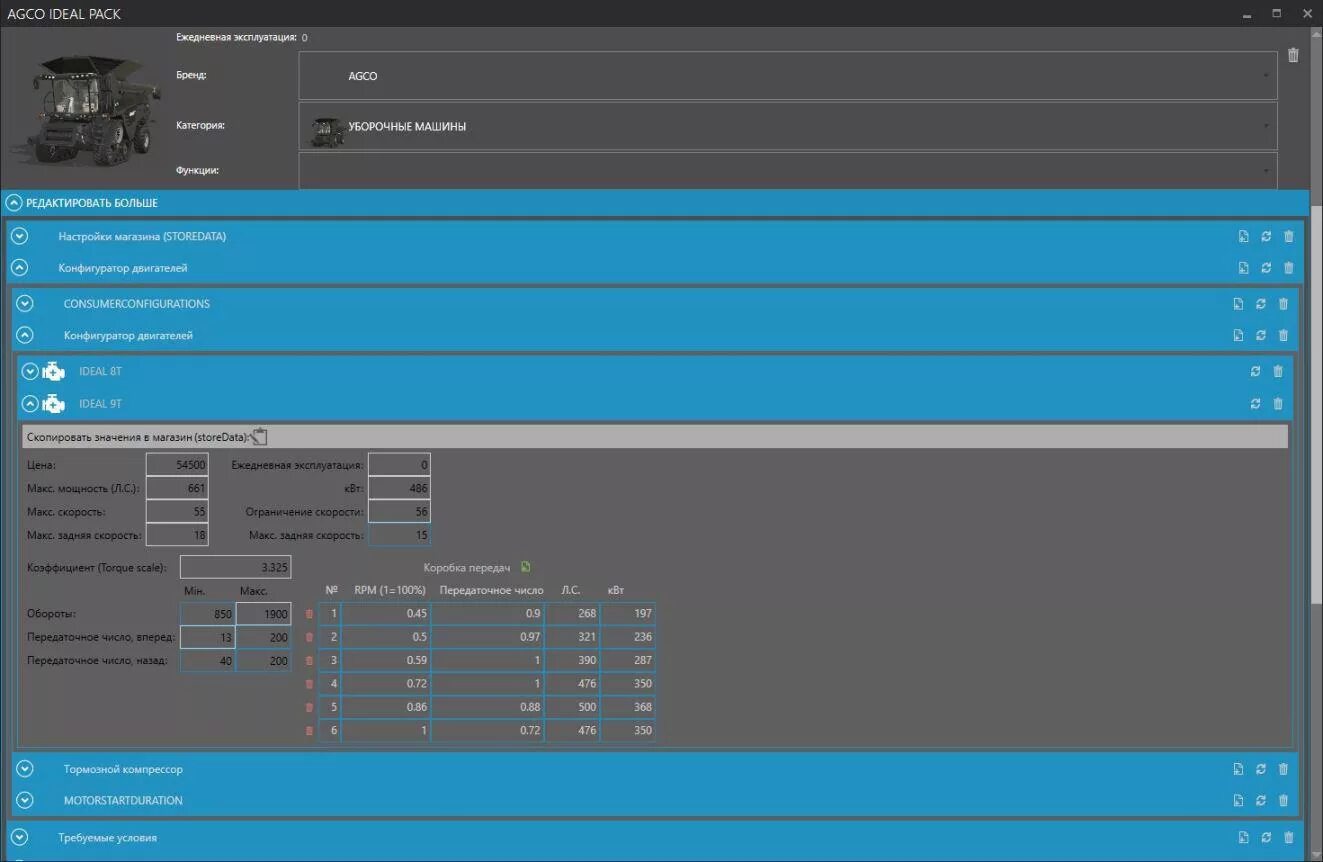Image resolution: width=1323 pixels, height=862 pixels.
Task: Refresh the IDEAL 9T engine entry
Action: pos(1255,404)
